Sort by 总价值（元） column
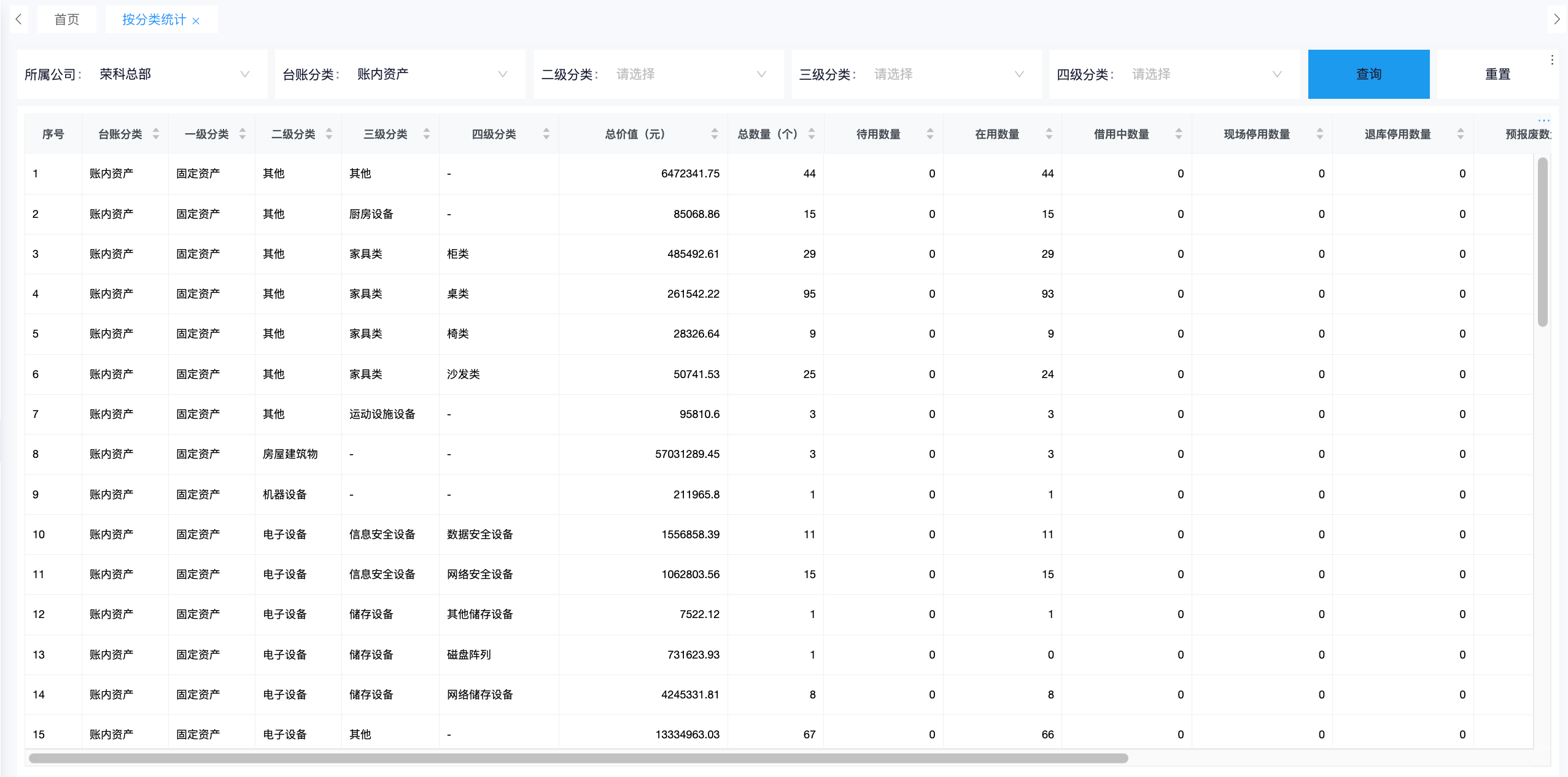Viewport: 1568px width, 777px height. (x=714, y=134)
